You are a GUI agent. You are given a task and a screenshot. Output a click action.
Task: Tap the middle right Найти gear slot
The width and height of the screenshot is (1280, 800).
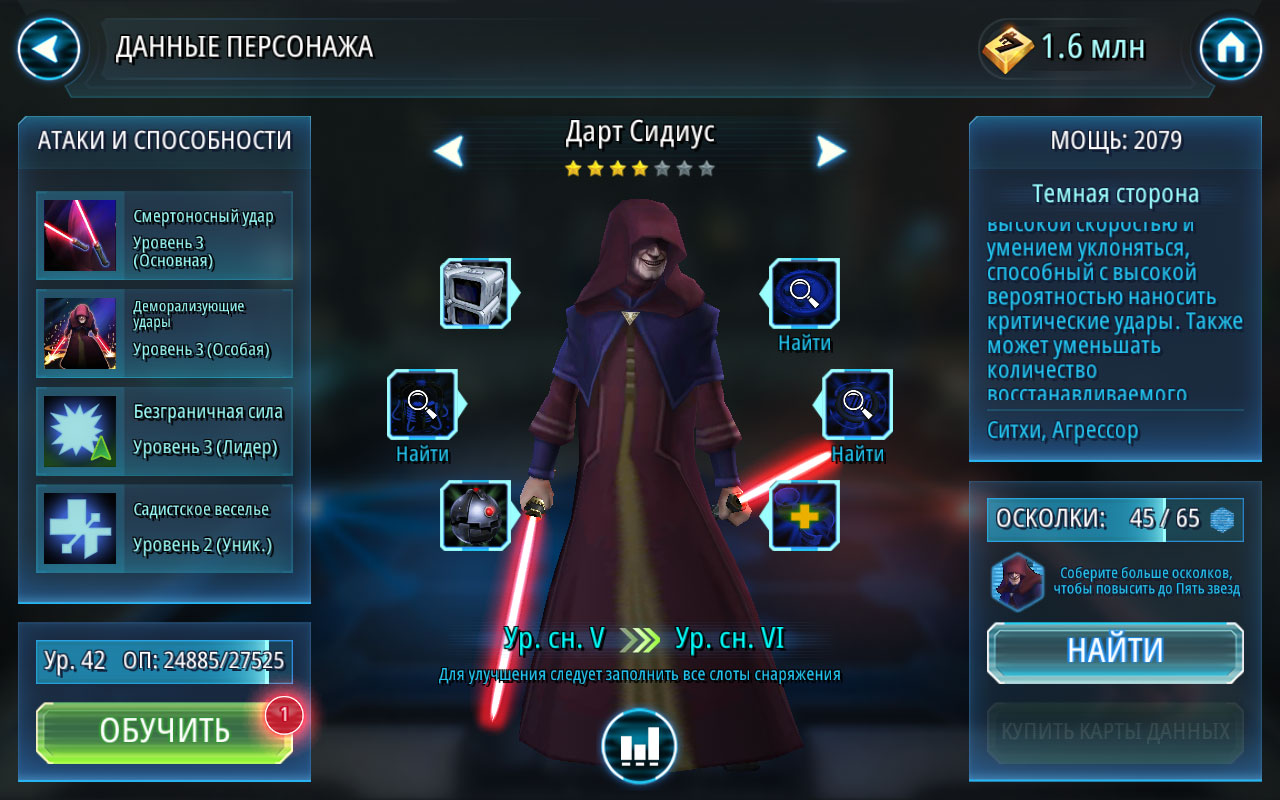858,404
